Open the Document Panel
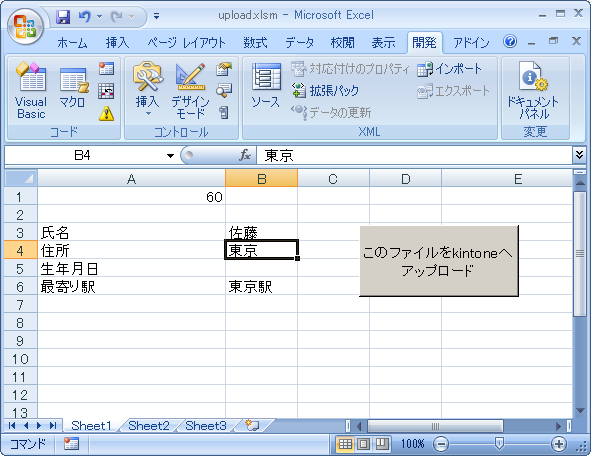Screen dimensions: 591x456 (x=533, y=90)
